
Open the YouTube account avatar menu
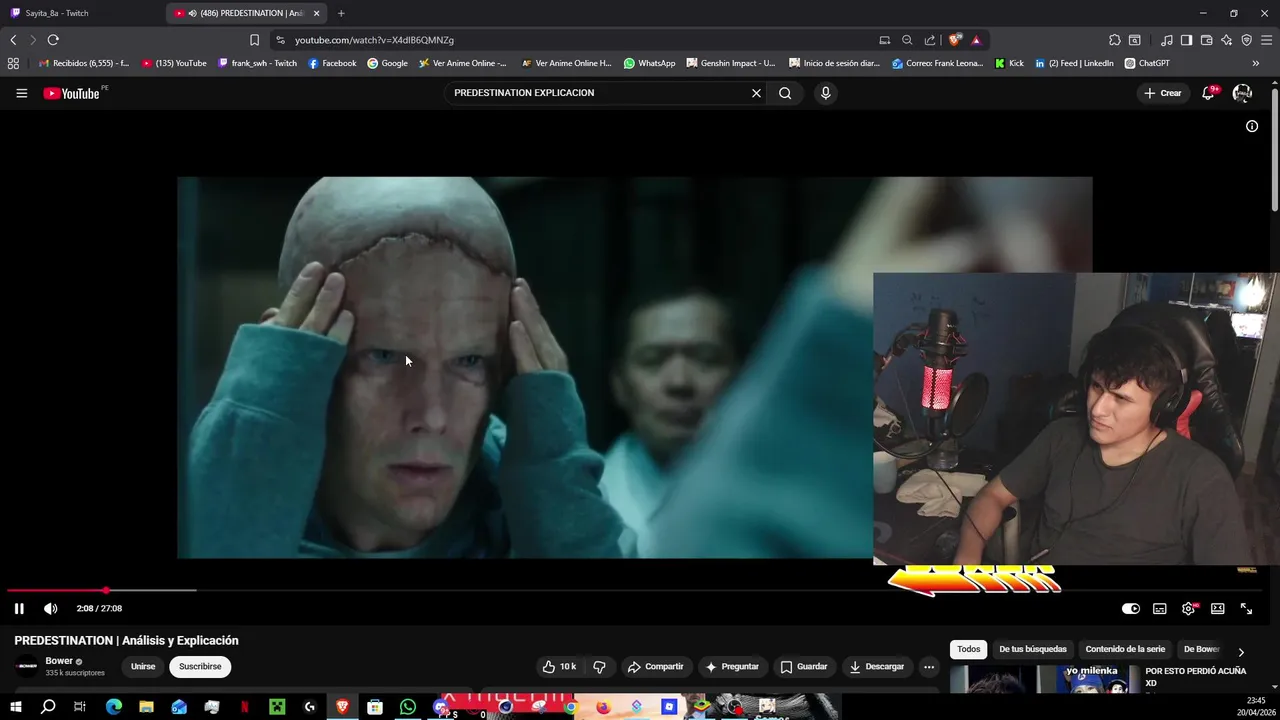pos(1242,93)
